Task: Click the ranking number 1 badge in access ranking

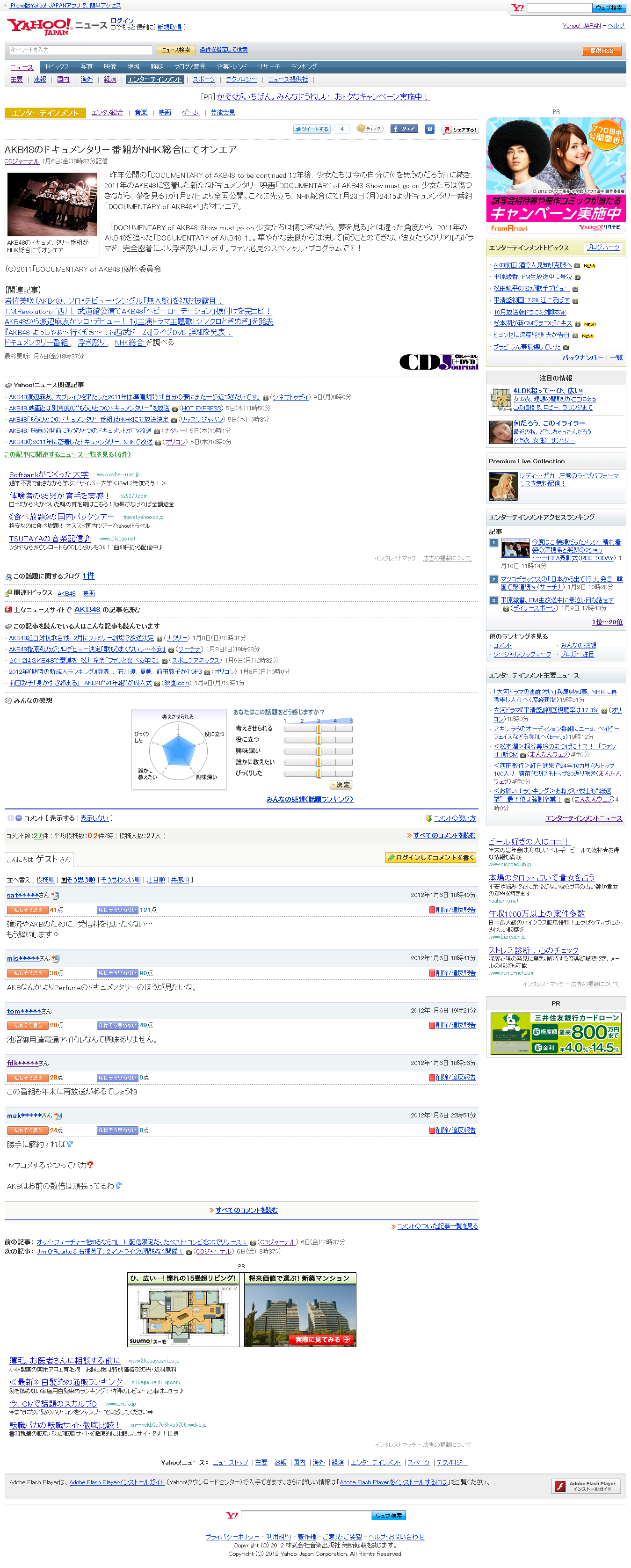Action: [x=493, y=542]
